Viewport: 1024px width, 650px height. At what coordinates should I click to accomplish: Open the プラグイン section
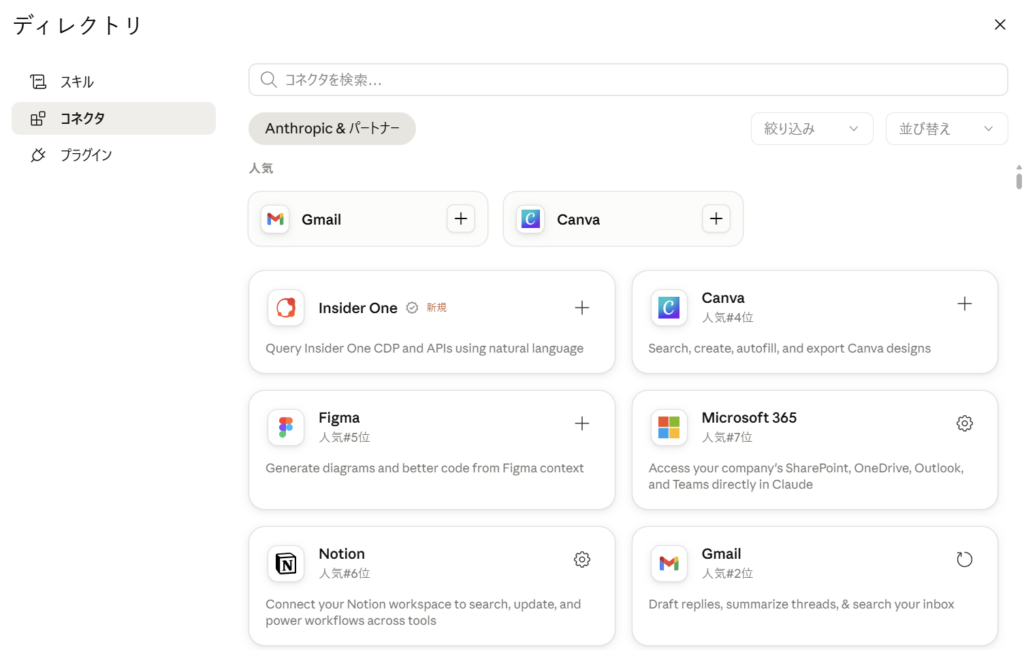114,155
